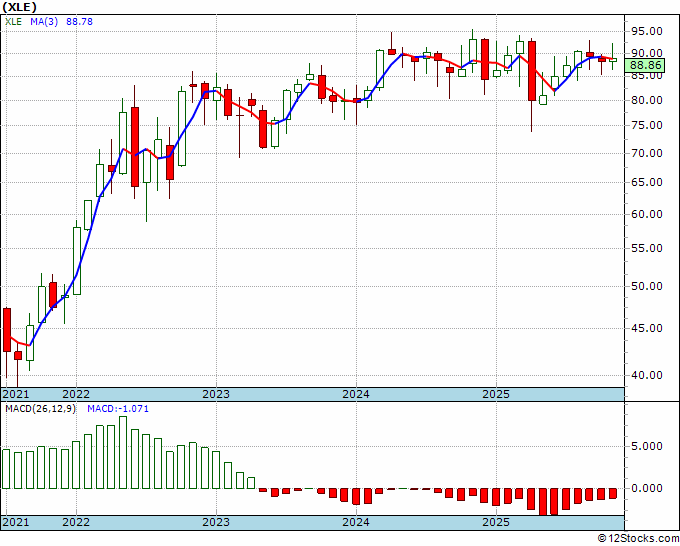The height and width of the screenshot is (546, 680).
Task: Click the 5.000 MACD axis label
Action: (x=647, y=446)
